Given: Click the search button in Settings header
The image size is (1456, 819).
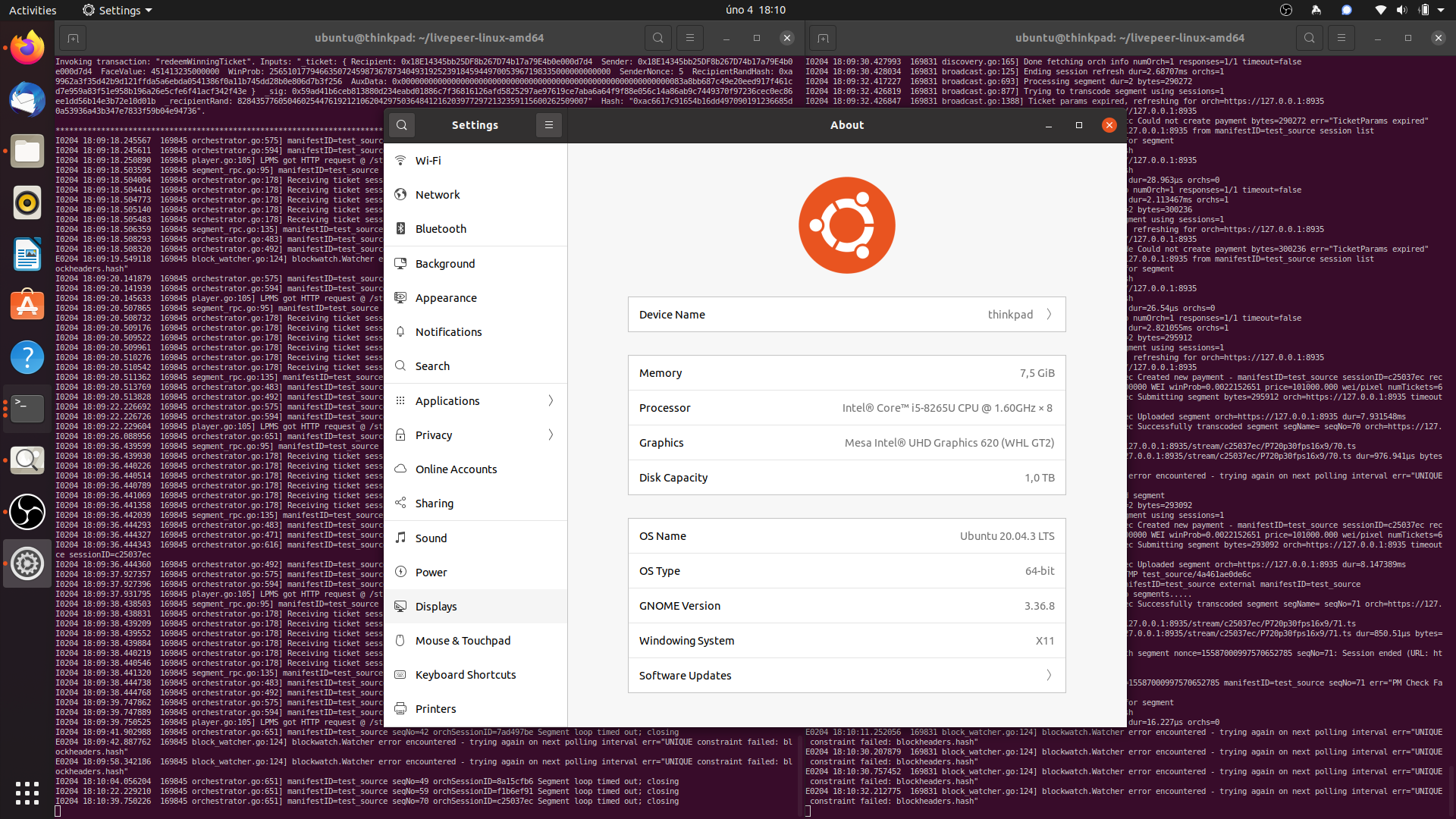Looking at the screenshot, I should tap(401, 125).
